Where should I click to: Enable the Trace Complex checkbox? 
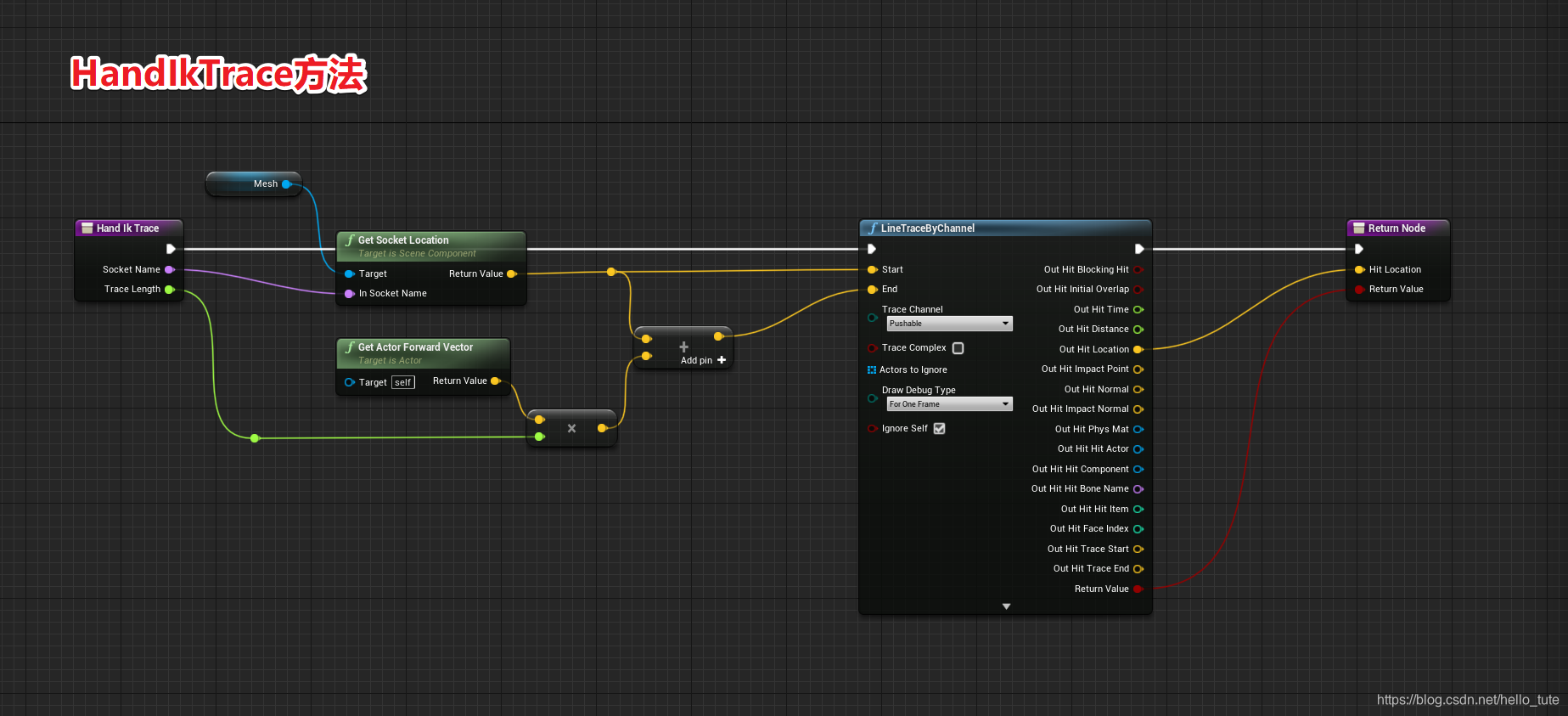pos(958,348)
